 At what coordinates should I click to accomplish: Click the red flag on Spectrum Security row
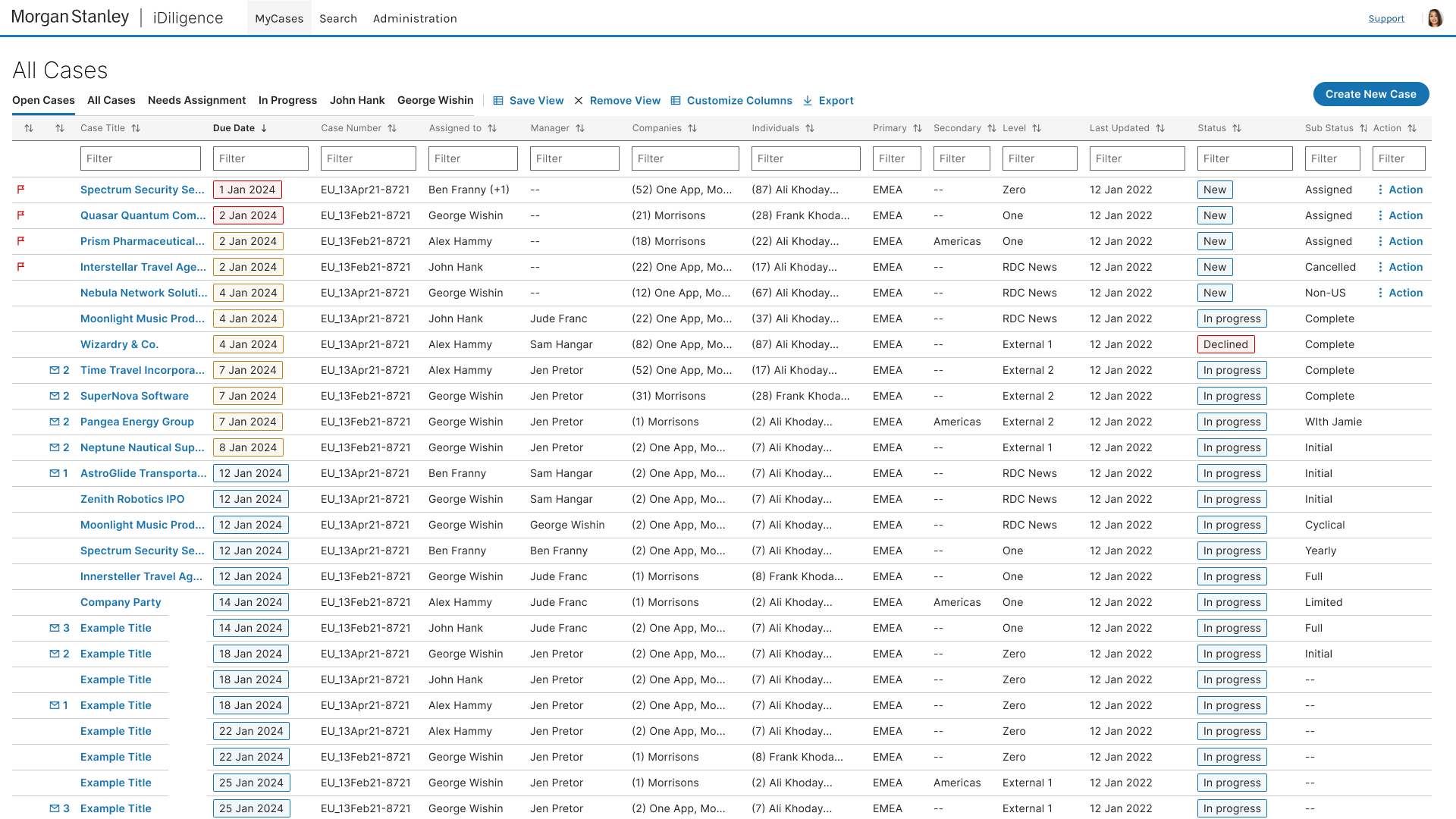pyautogui.click(x=20, y=190)
